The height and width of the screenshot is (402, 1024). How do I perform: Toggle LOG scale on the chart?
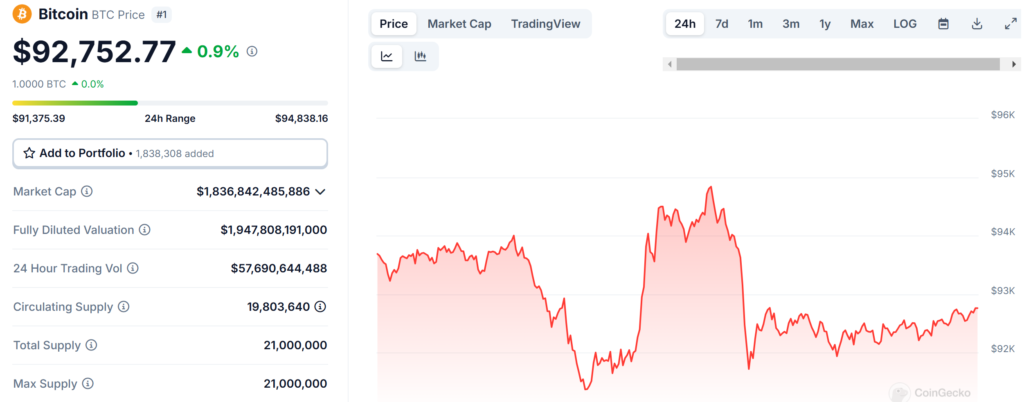904,24
